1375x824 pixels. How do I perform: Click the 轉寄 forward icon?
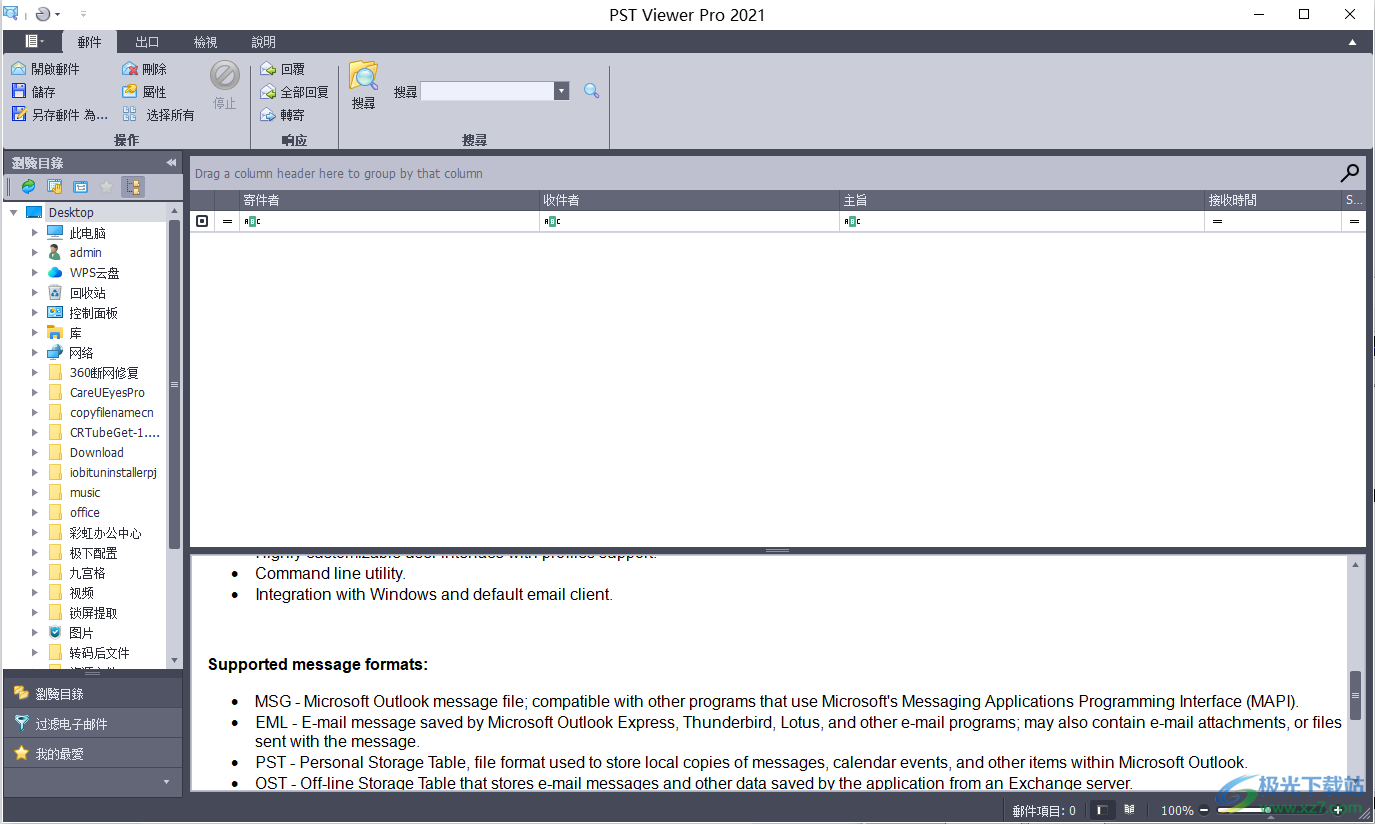(x=268, y=115)
